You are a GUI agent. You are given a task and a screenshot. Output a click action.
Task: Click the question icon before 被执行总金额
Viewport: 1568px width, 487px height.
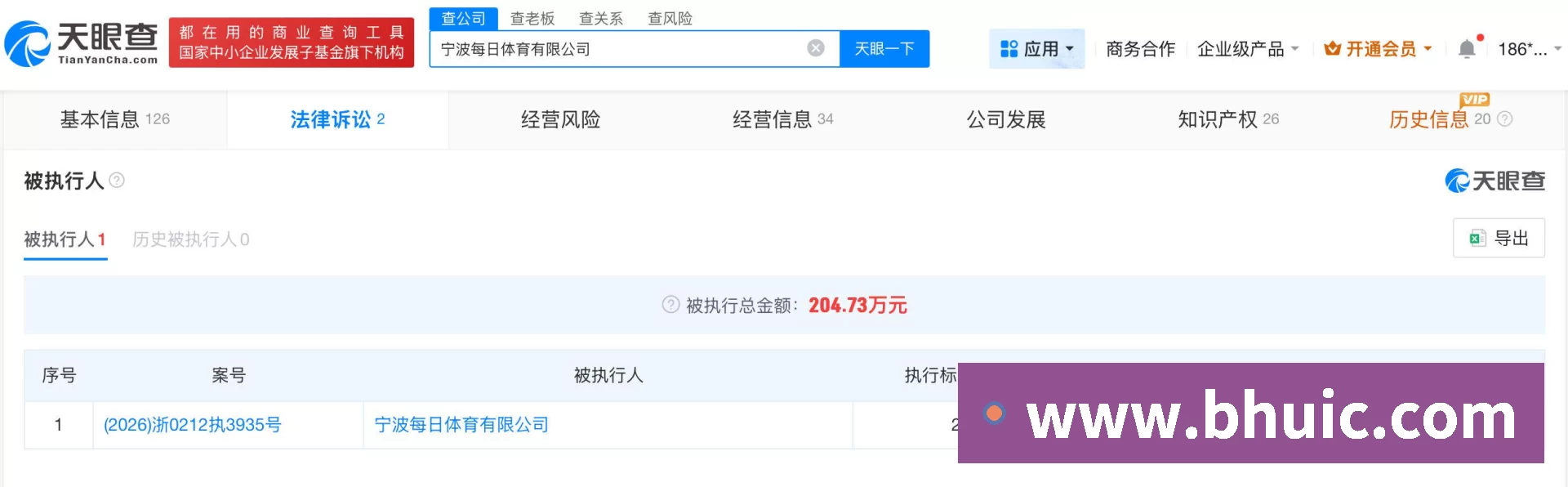coord(670,305)
